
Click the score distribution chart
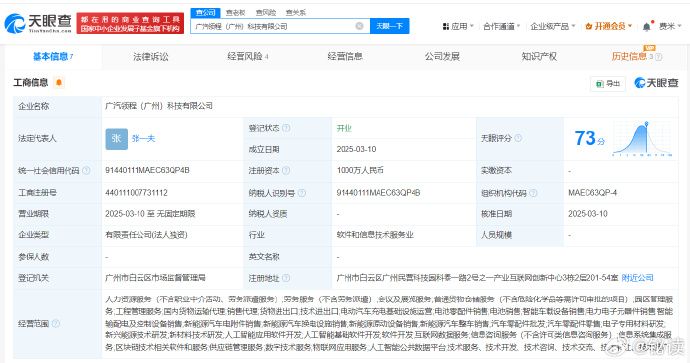[x=642, y=139]
